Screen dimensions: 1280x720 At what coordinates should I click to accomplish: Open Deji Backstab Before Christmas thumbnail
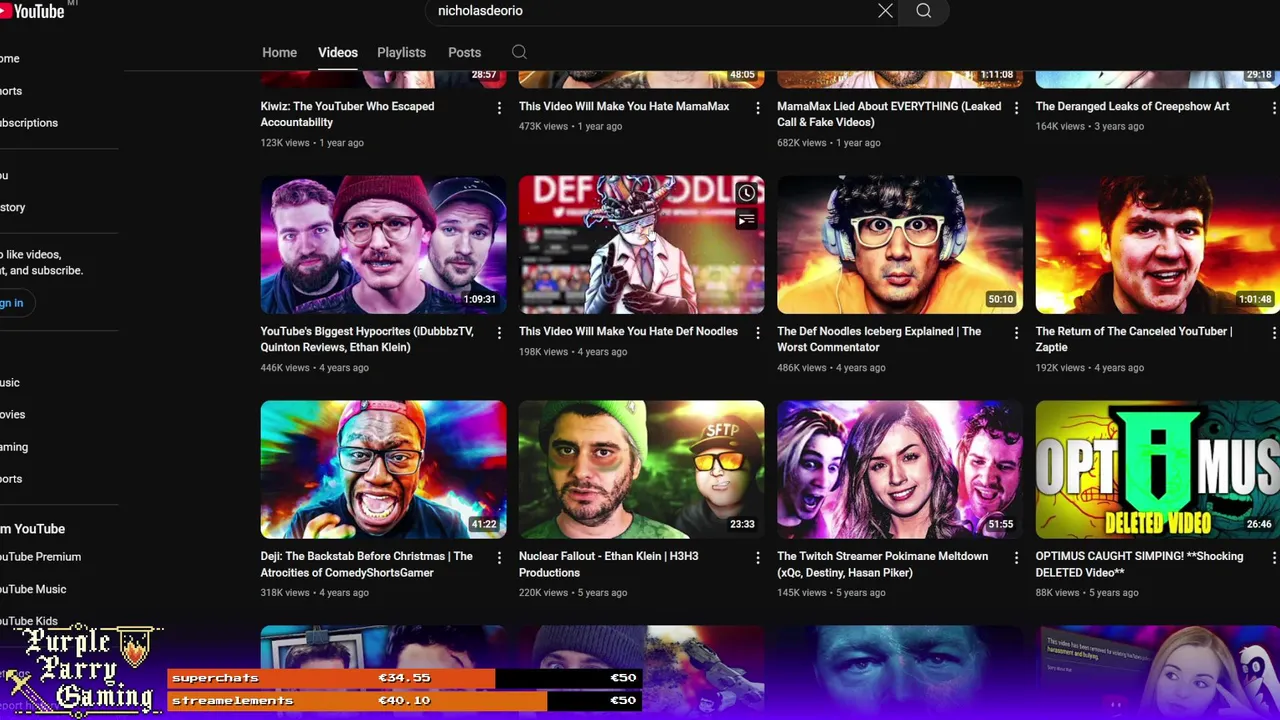(x=383, y=470)
